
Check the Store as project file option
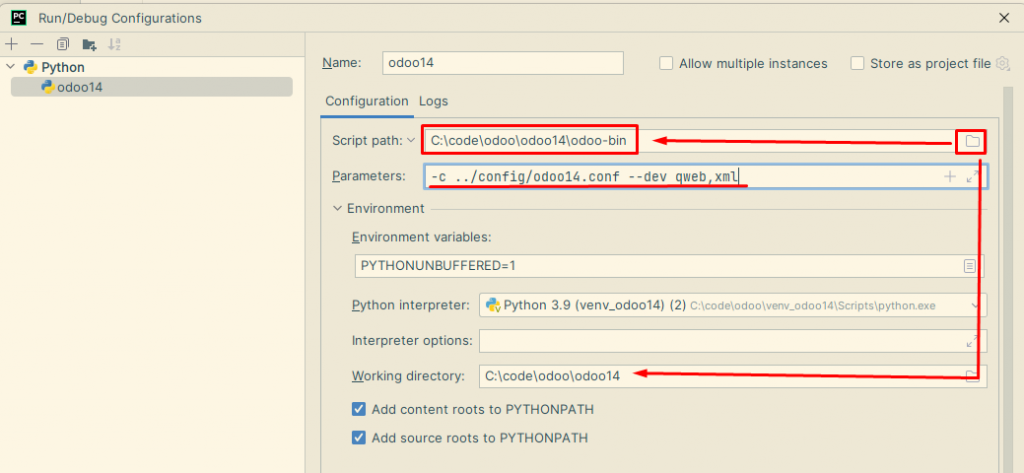click(858, 63)
